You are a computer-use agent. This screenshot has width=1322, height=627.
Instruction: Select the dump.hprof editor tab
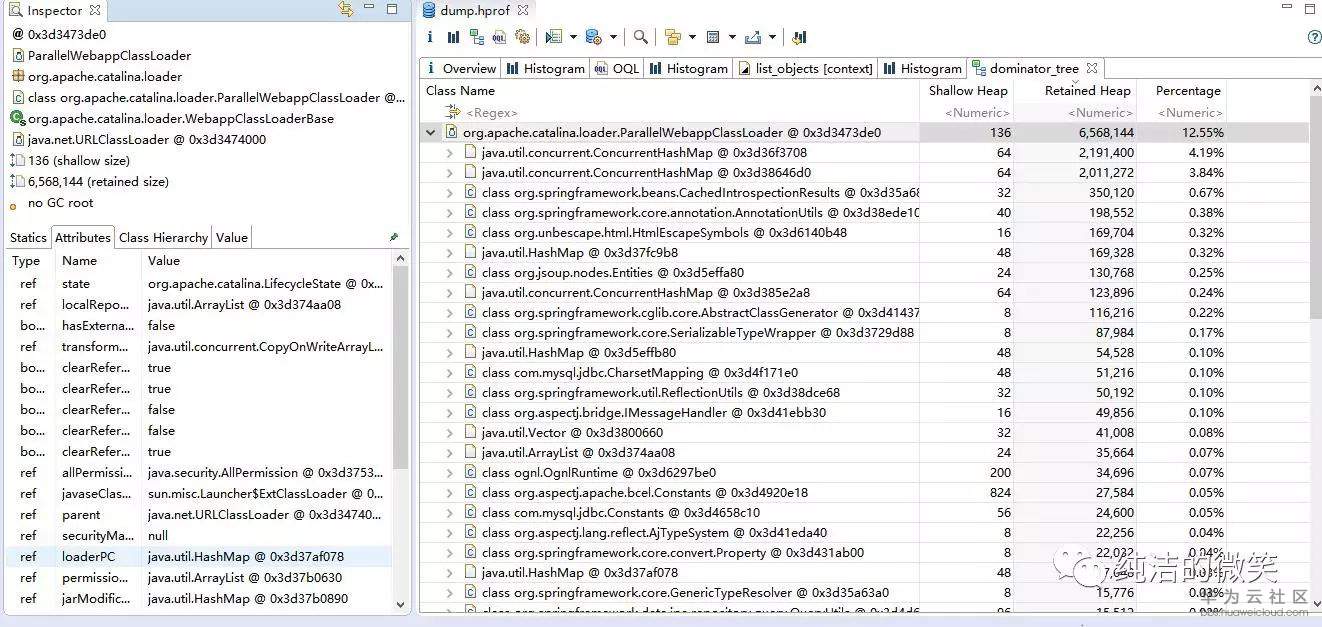tap(476, 10)
